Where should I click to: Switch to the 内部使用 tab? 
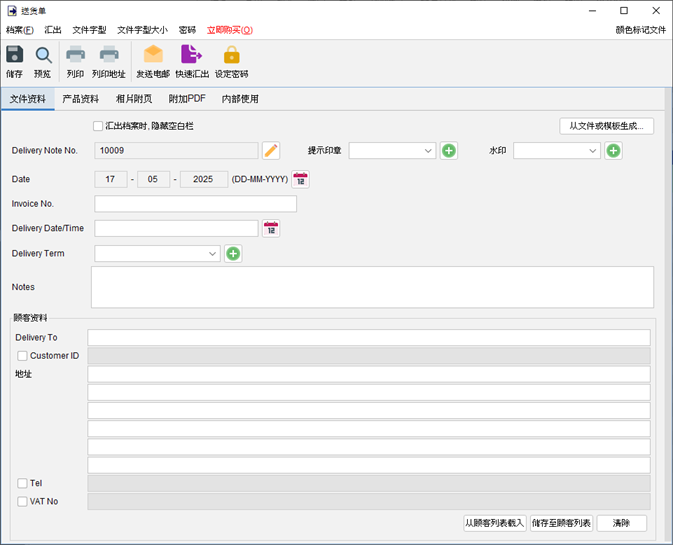tap(240, 99)
